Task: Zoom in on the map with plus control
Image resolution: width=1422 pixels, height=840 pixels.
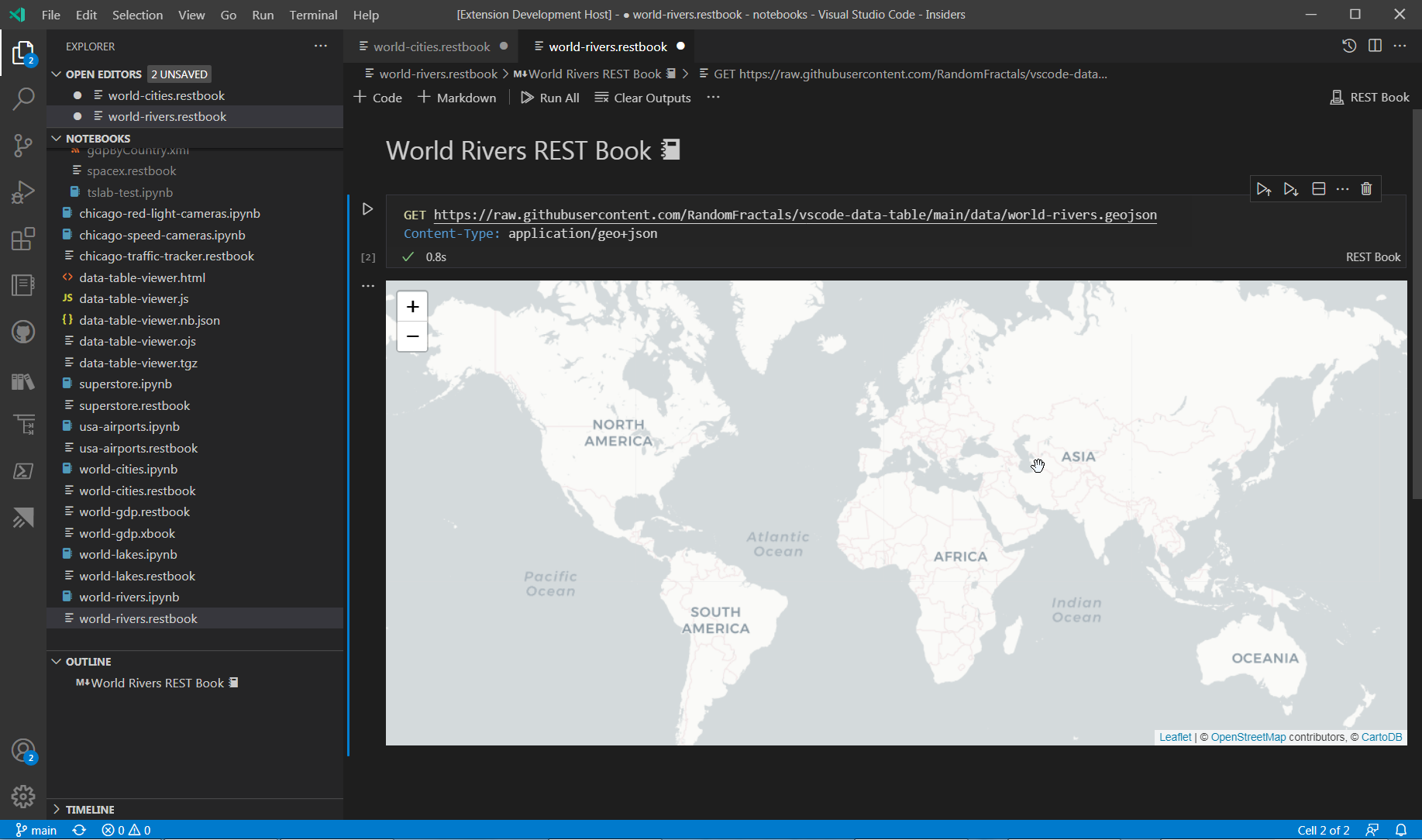Action: [x=411, y=305]
